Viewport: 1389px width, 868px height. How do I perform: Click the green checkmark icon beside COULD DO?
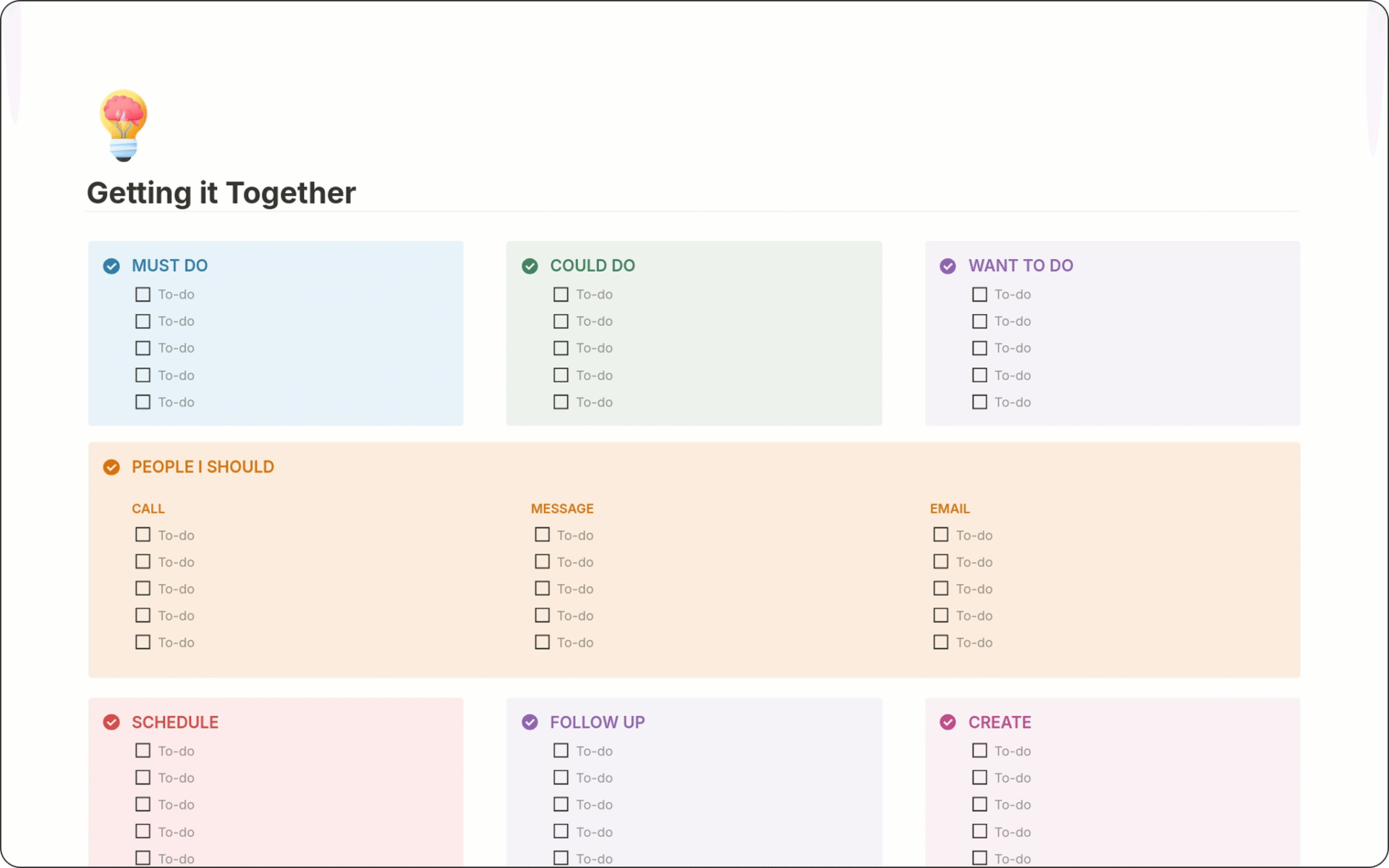[530, 266]
